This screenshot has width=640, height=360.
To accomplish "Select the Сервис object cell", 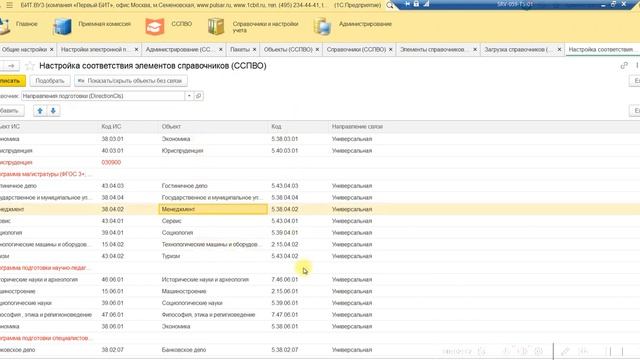I will pyautogui.click(x=213, y=221).
